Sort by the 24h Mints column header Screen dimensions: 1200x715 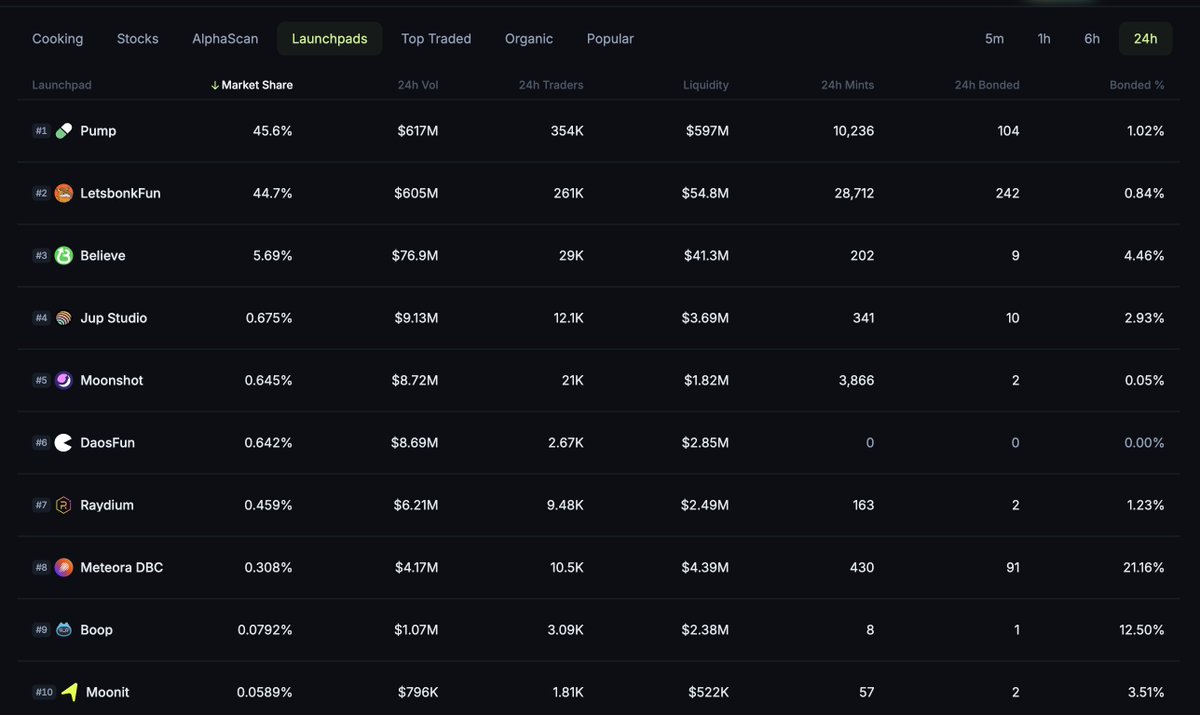[x=847, y=85]
